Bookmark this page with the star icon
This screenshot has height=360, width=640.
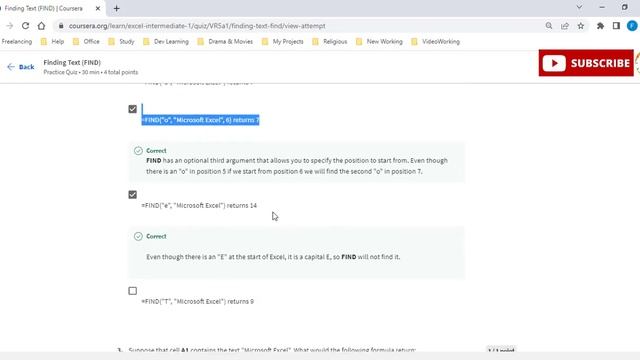point(581,26)
